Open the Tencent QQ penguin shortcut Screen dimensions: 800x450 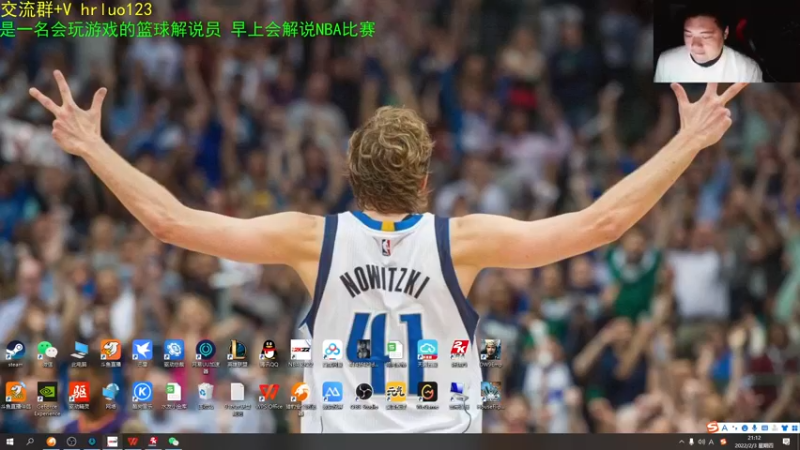(269, 353)
